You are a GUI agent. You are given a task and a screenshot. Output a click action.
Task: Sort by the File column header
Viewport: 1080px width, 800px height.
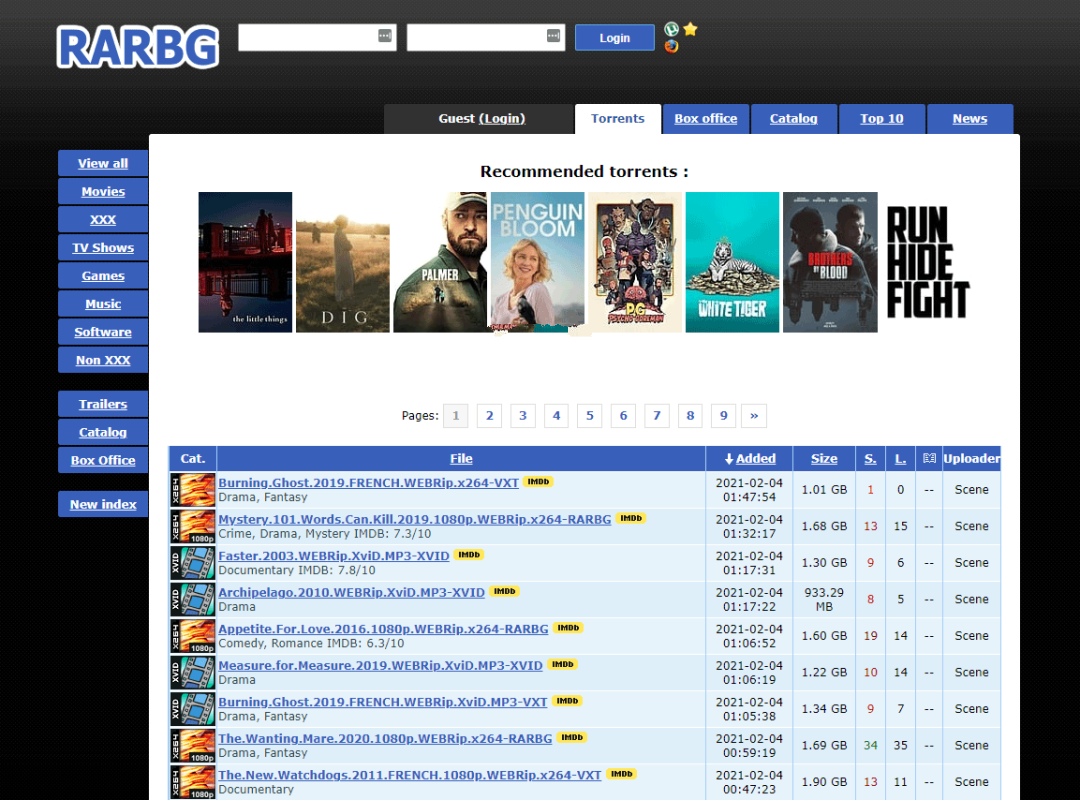point(461,458)
